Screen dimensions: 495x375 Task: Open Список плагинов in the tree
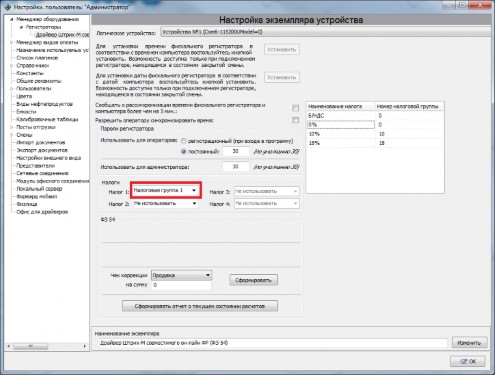(x=37, y=58)
